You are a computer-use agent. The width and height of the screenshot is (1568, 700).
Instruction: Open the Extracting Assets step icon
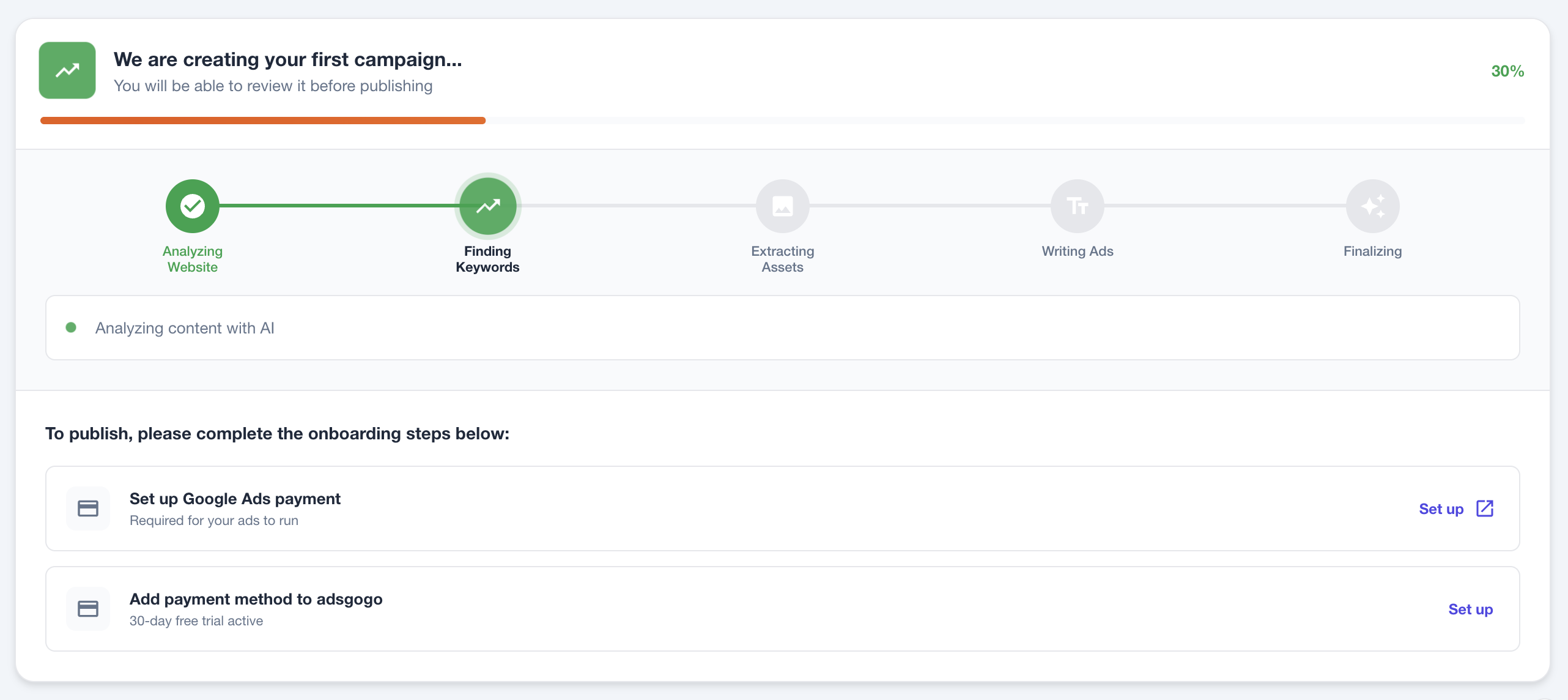click(x=783, y=206)
